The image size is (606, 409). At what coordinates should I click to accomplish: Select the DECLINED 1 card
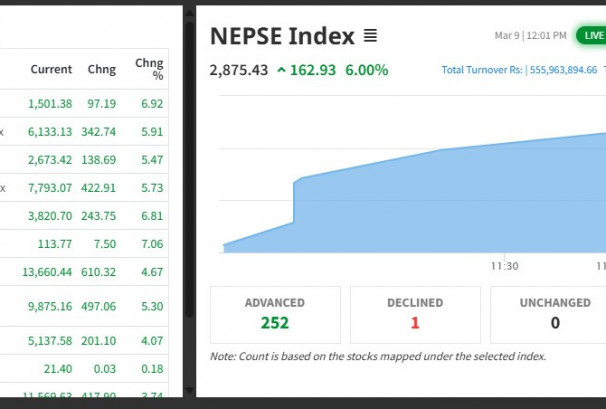pos(415,314)
